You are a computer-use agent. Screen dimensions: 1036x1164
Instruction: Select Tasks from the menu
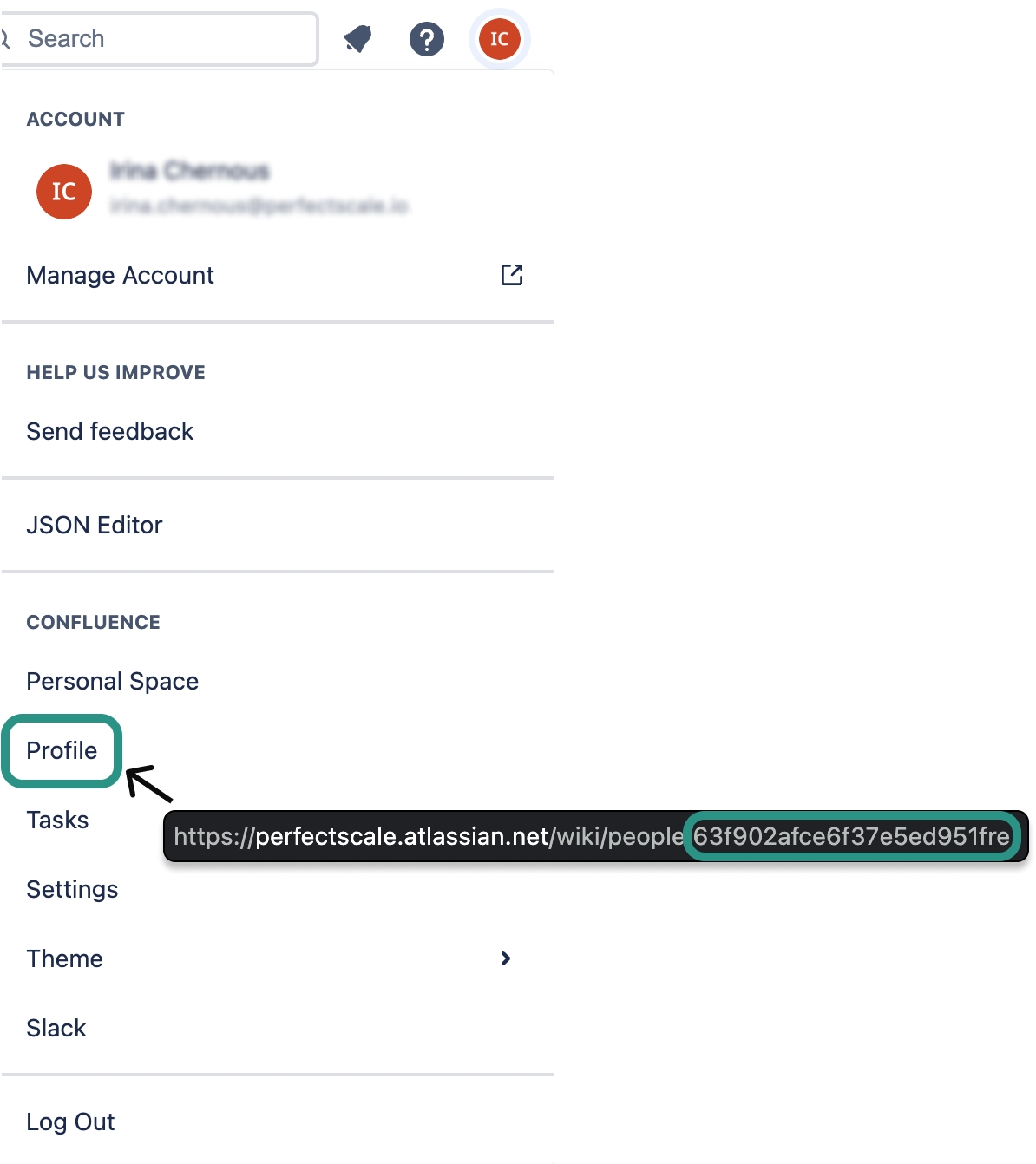click(57, 821)
